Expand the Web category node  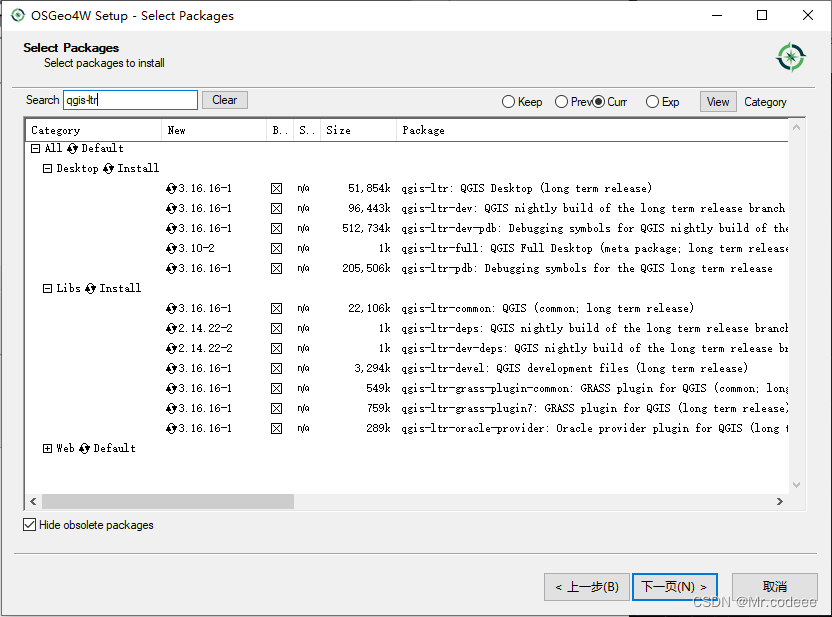tap(47, 448)
